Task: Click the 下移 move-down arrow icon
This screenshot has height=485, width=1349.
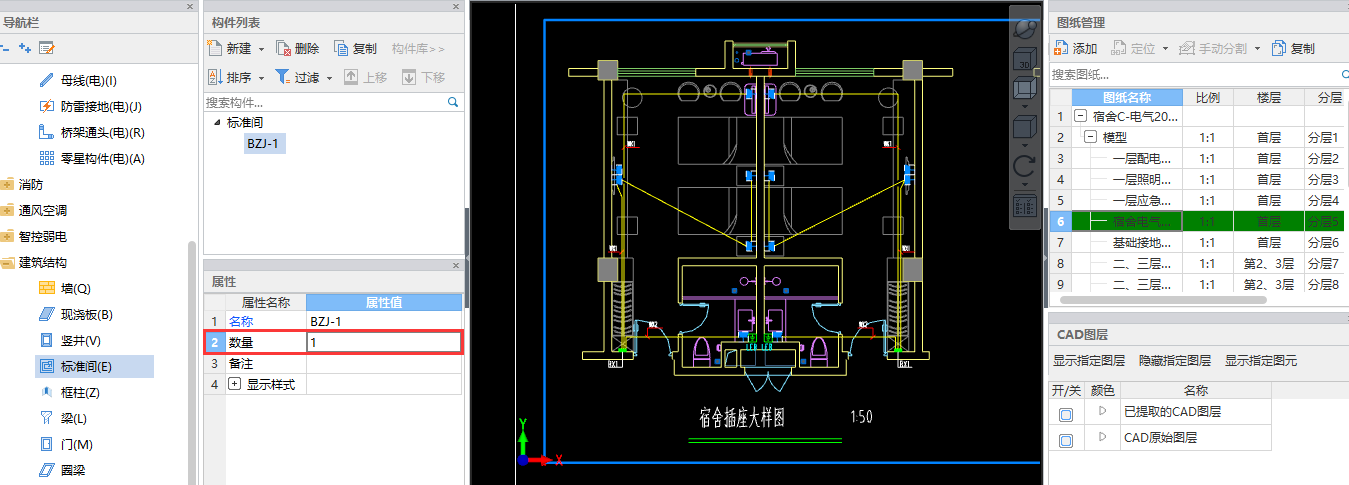Action: tap(409, 77)
